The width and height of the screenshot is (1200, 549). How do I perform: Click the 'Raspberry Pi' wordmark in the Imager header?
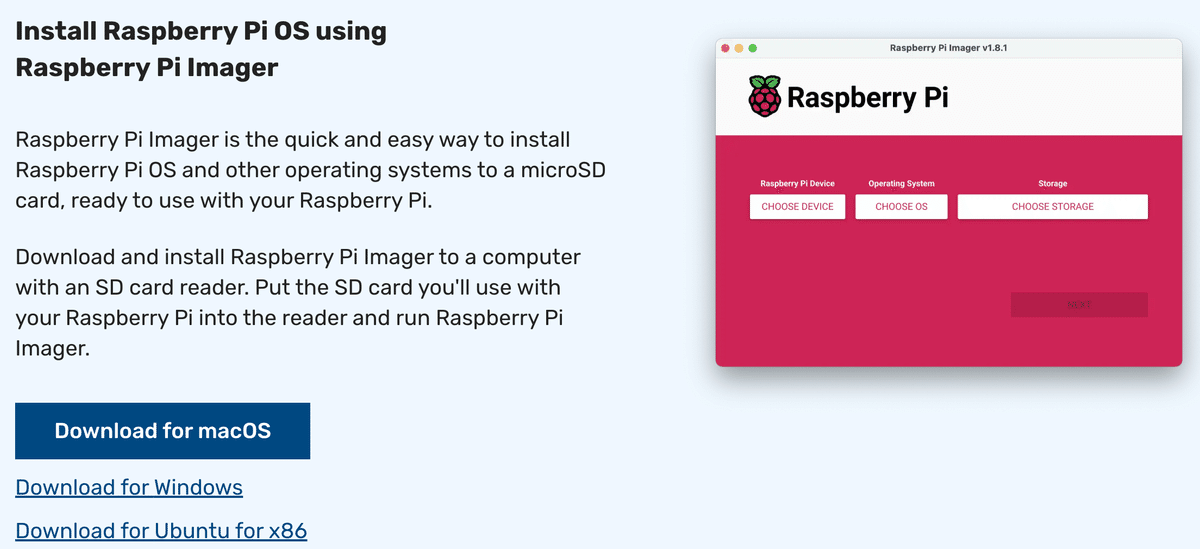coord(868,98)
